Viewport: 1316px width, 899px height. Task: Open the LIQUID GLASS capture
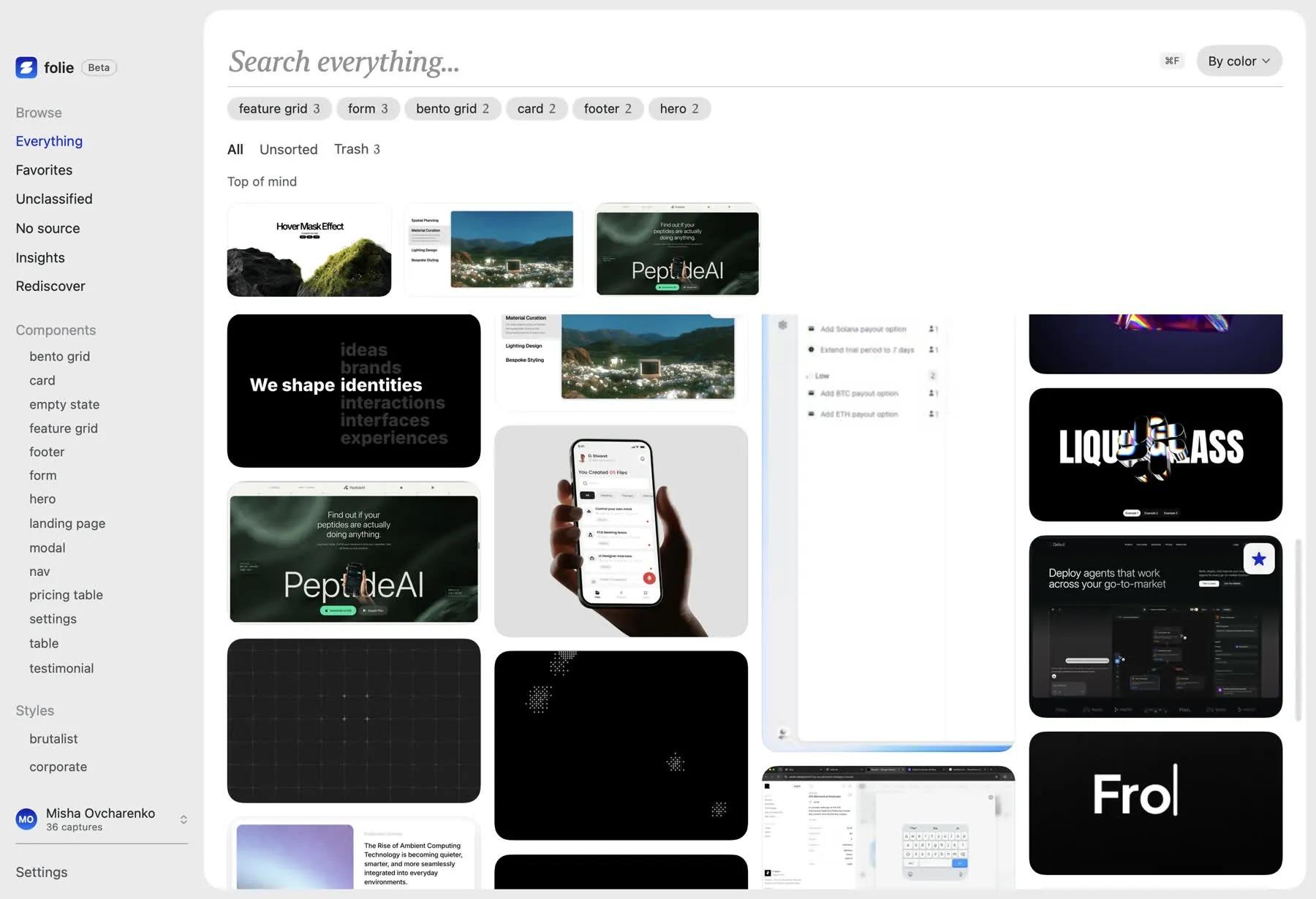(x=1155, y=455)
